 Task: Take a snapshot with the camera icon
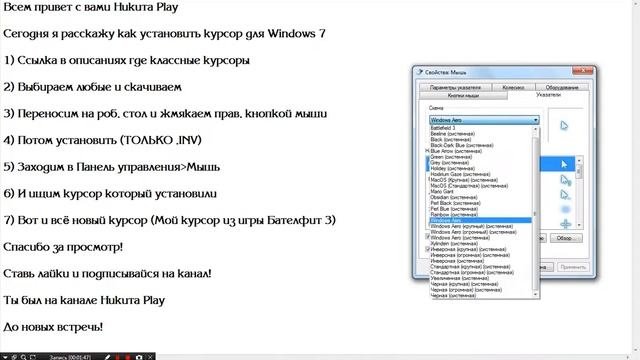(x=139, y=357)
